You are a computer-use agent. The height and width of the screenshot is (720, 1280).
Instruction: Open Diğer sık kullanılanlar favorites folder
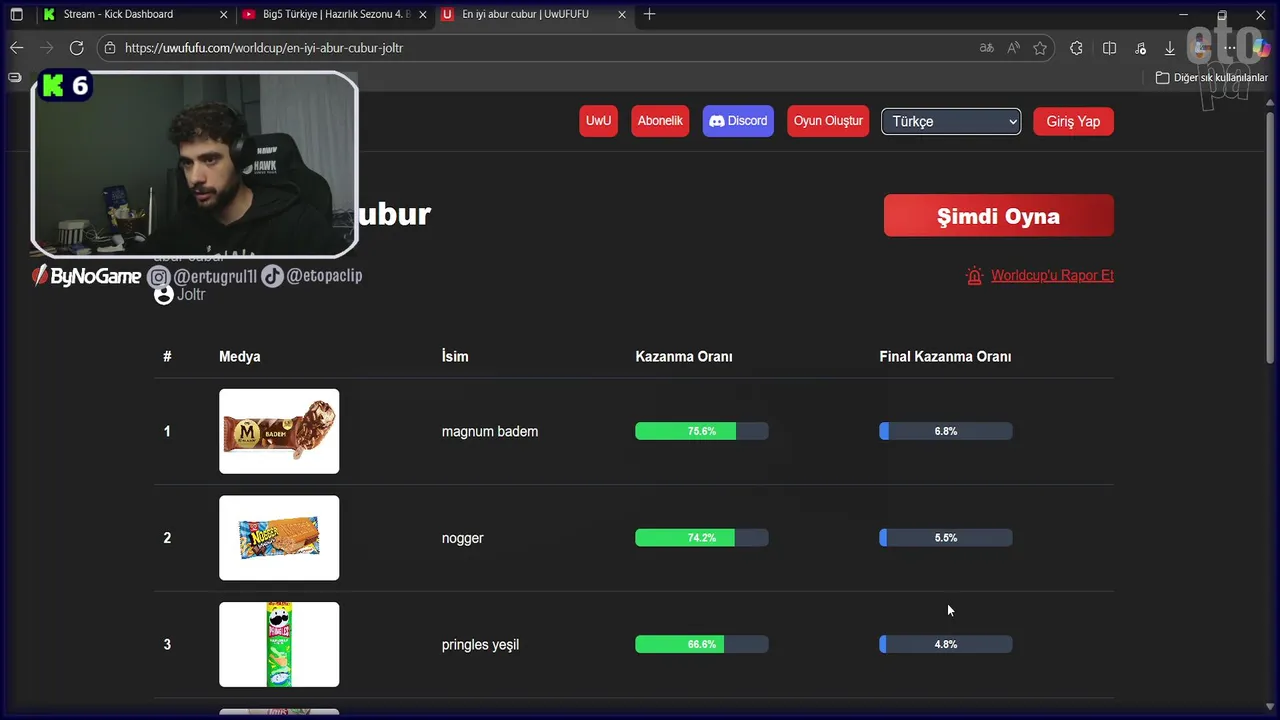[1211, 77]
